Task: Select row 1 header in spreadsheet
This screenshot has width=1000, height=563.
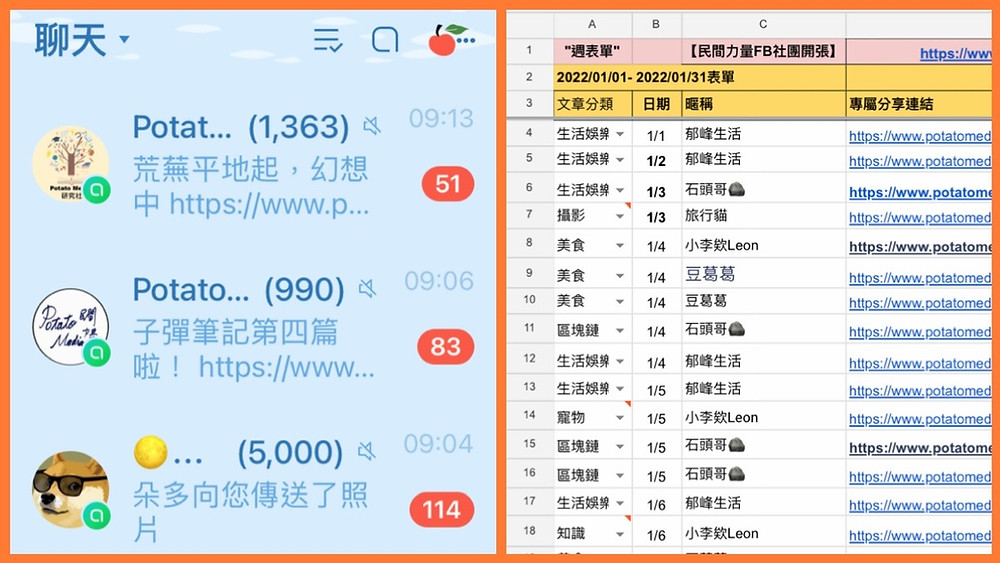Action: [529, 50]
